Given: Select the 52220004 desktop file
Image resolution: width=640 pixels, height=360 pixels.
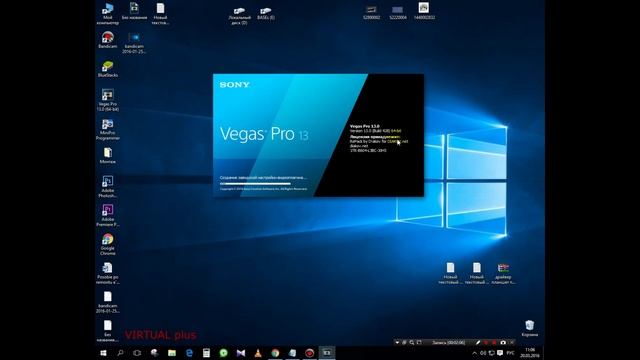Looking at the screenshot, I should click(398, 13).
